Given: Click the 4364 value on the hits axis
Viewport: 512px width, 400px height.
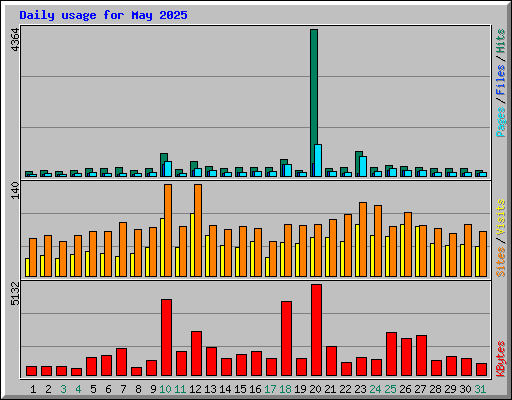Looking at the screenshot, I should pyautogui.click(x=15, y=40).
